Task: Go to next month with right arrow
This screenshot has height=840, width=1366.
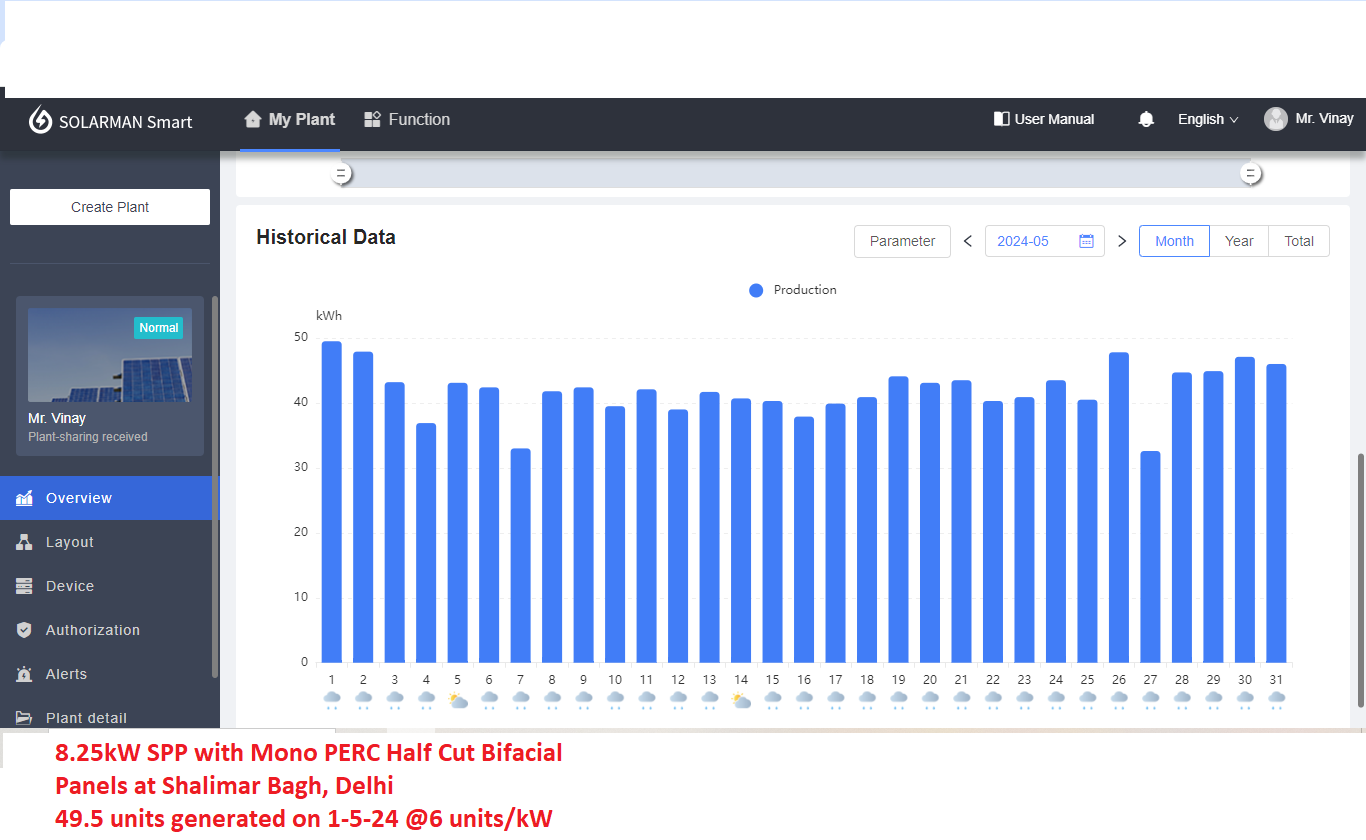Action: coord(1122,241)
